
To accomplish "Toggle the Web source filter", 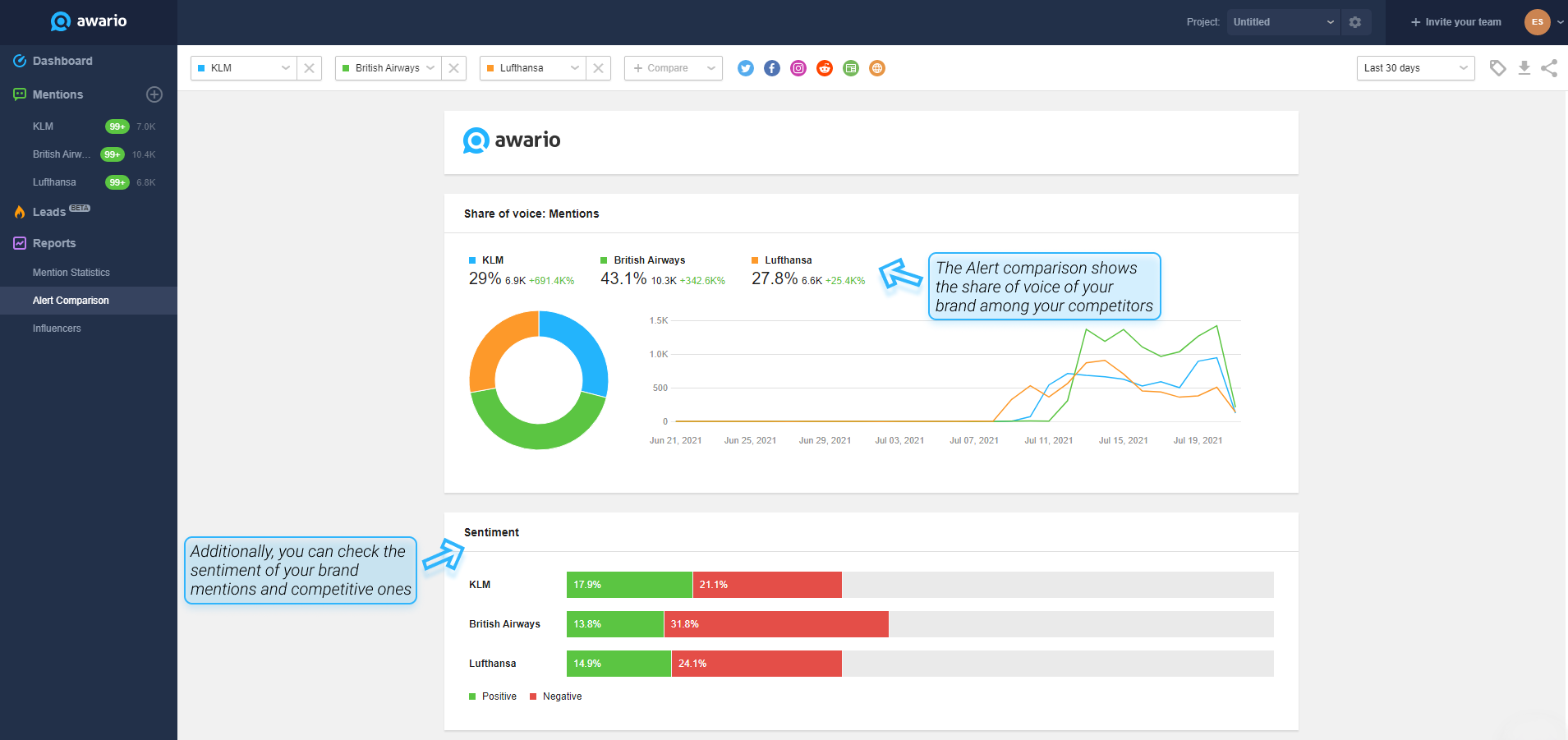I will click(877, 68).
